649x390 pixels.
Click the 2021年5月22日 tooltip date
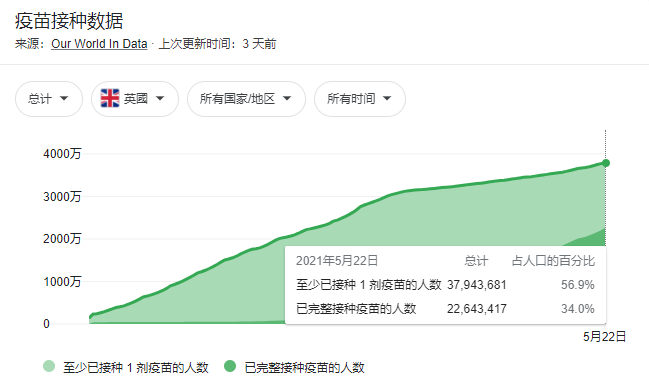(337, 261)
